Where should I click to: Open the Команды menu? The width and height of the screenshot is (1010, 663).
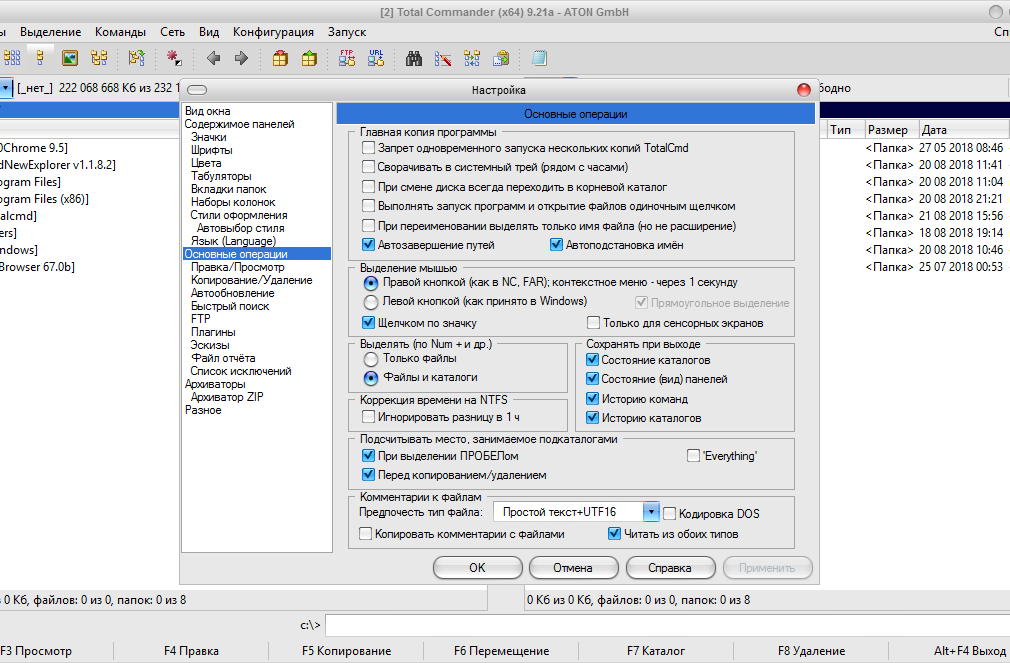click(x=120, y=32)
